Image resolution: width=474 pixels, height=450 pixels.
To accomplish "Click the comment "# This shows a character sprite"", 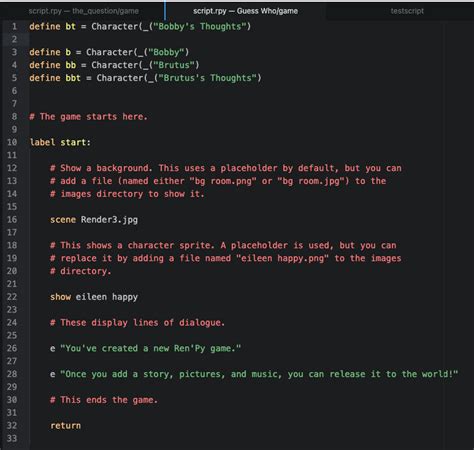I will (223, 245).
